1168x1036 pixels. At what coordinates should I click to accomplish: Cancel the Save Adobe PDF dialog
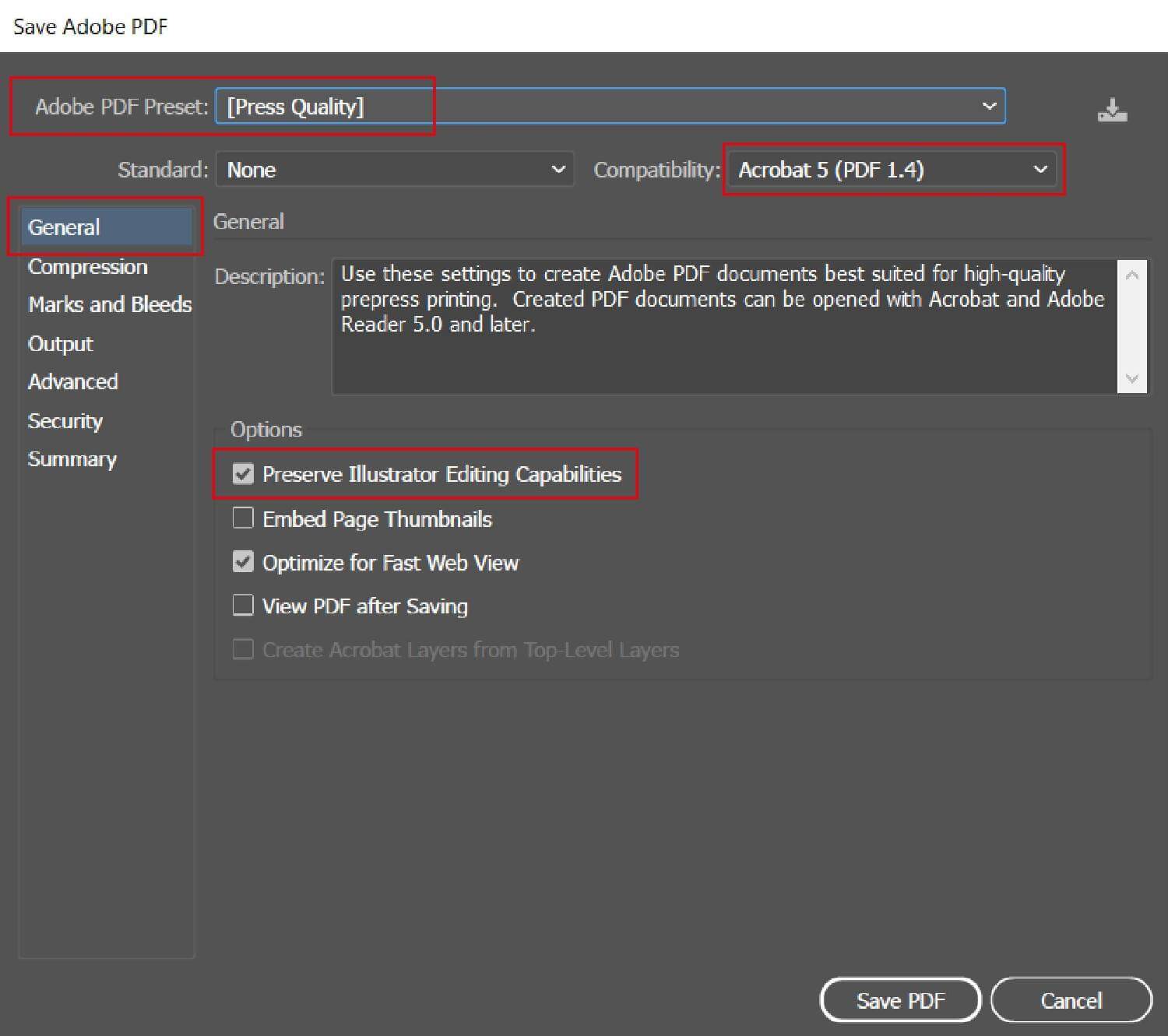1071,1000
